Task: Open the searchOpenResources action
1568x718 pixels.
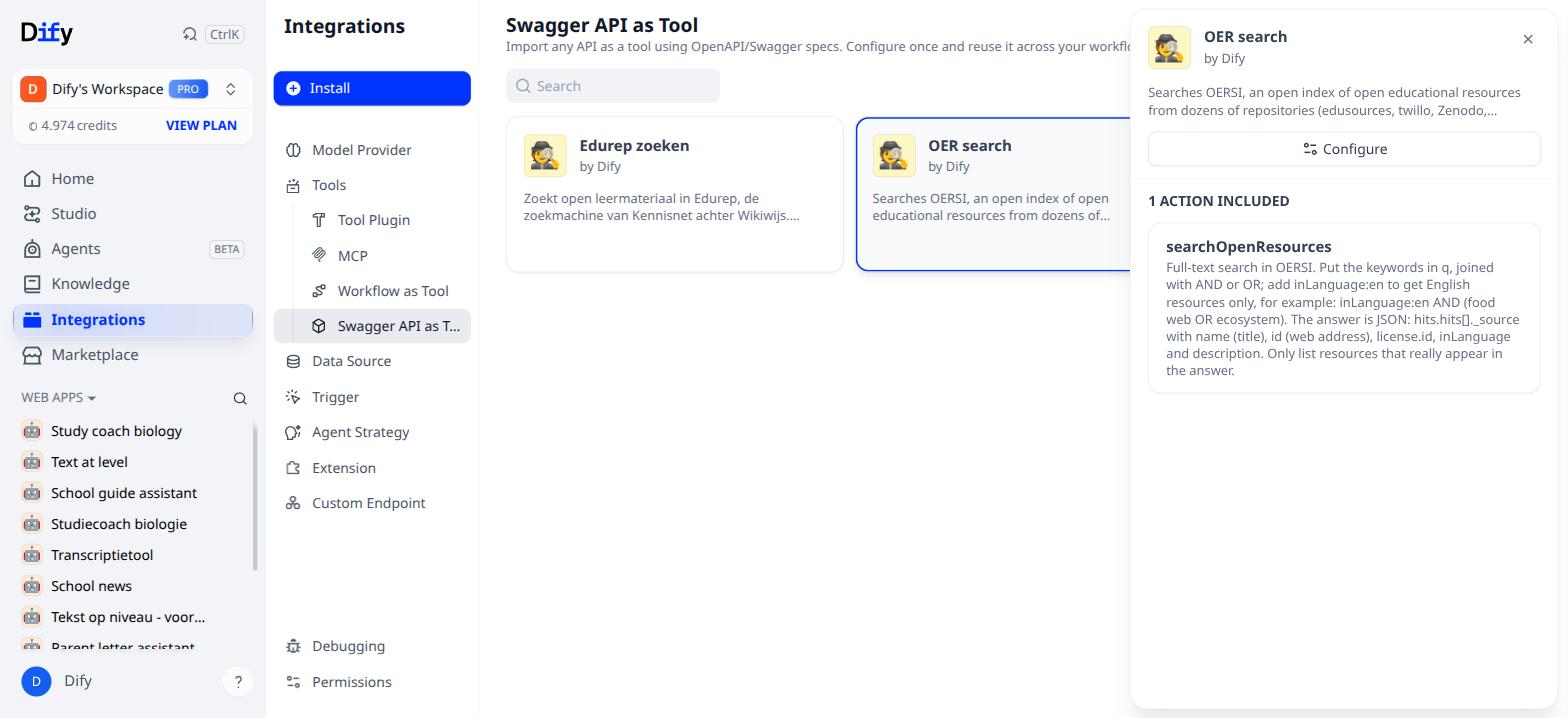Action: [x=1344, y=308]
